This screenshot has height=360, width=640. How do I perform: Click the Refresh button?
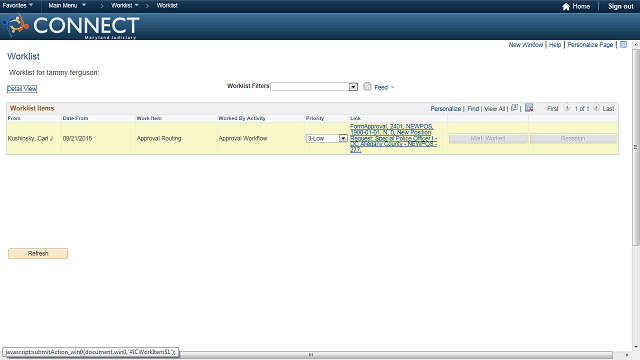(x=38, y=253)
